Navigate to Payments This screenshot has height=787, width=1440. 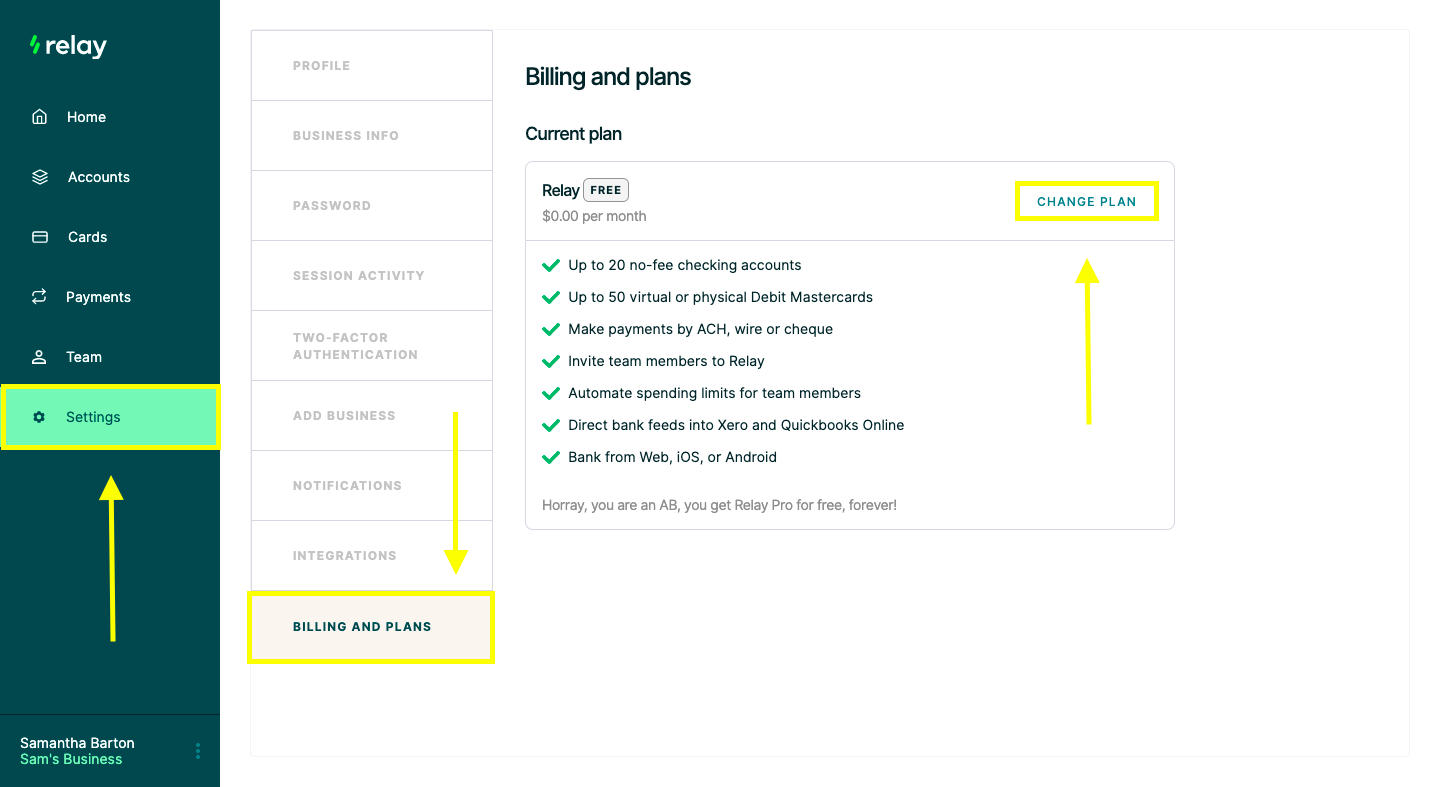click(x=110, y=297)
